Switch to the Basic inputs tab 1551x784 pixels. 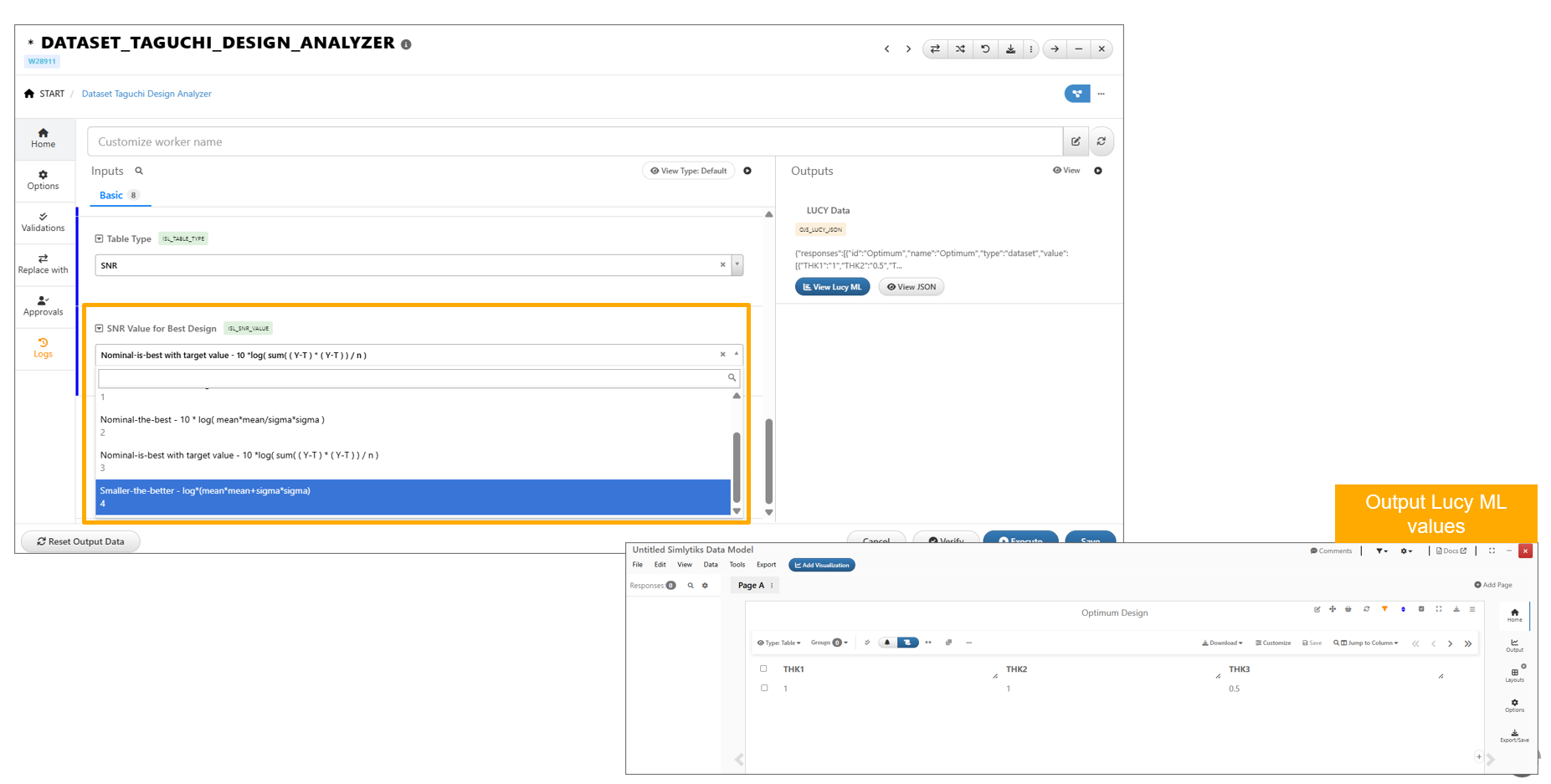111,195
